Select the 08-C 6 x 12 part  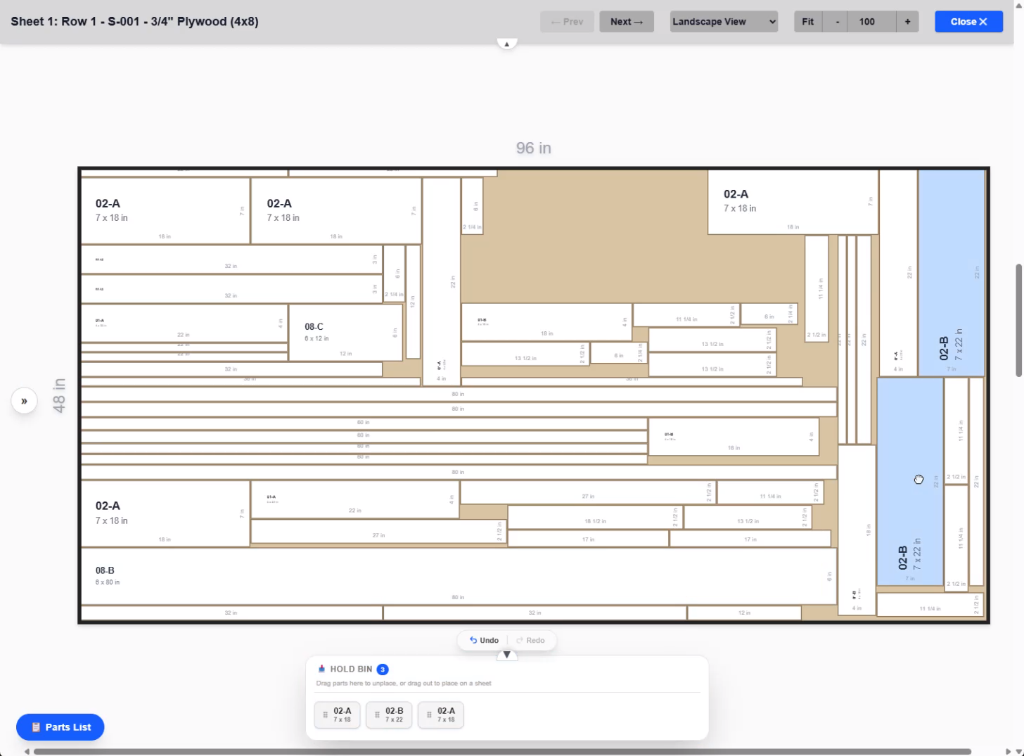(x=345, y=332)
